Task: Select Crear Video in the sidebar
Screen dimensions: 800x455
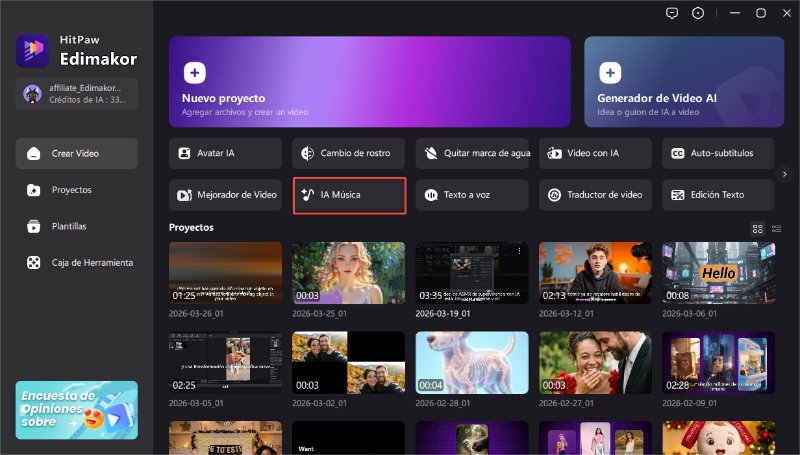Action: click(77, 153)
